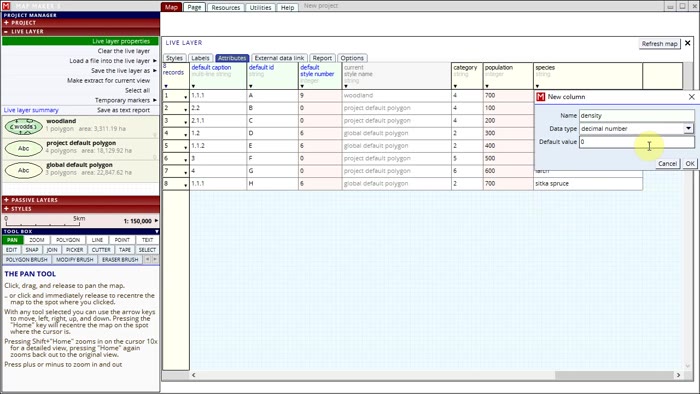Close the Live Layer panel with X
The image size is (700, 394).
tap(688, 43)
